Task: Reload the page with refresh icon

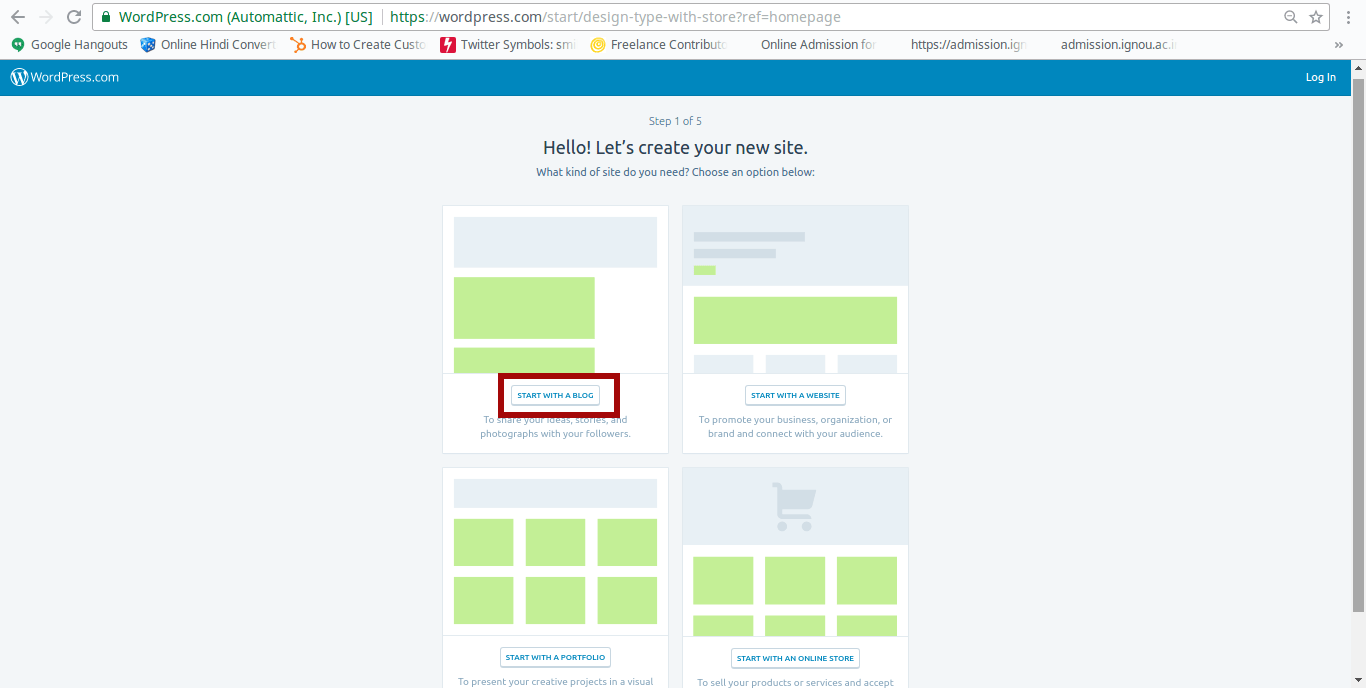Action: pyautogui.click(x=74, y=17)
